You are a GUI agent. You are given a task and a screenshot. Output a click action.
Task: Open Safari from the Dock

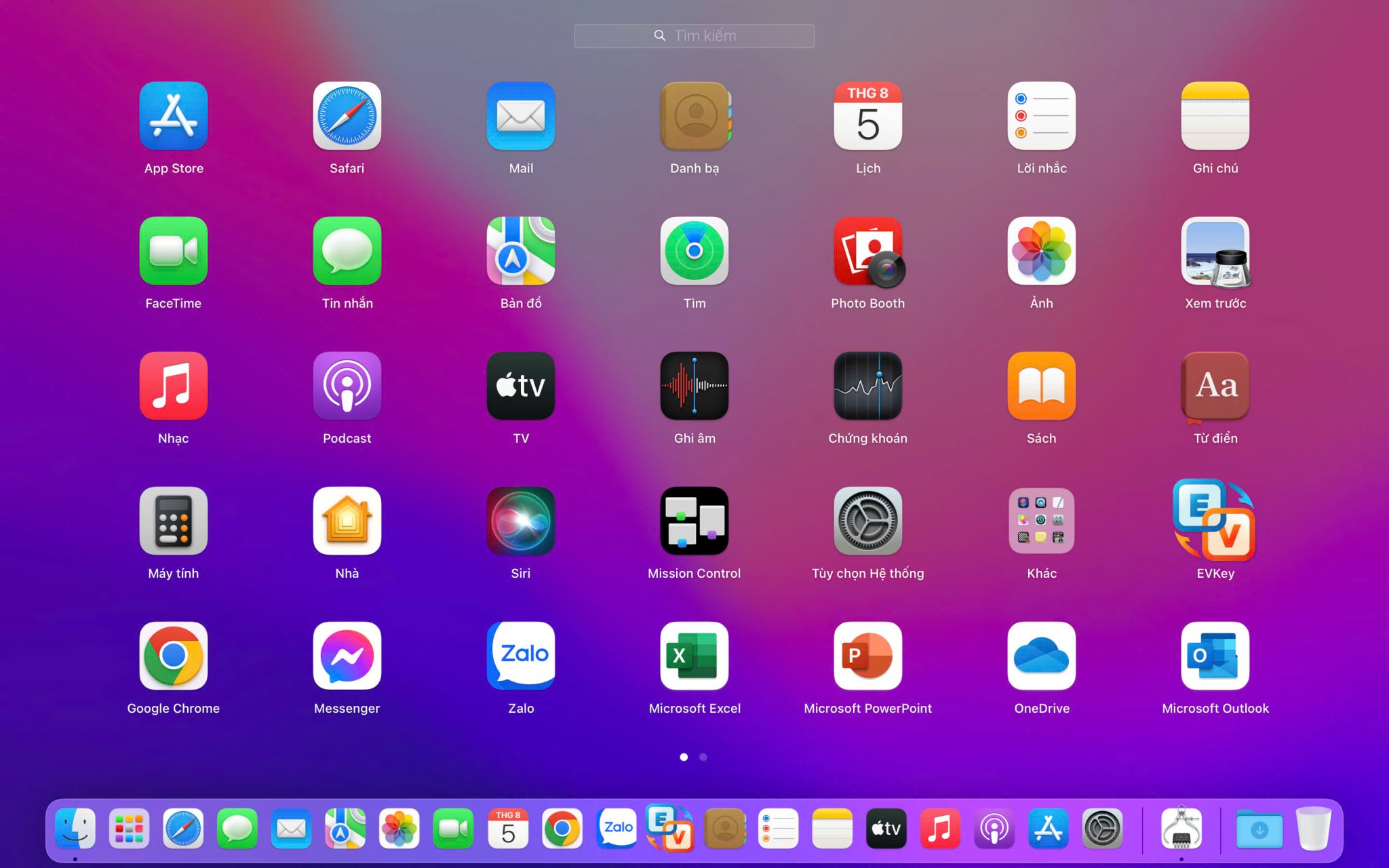click(183, 828)
